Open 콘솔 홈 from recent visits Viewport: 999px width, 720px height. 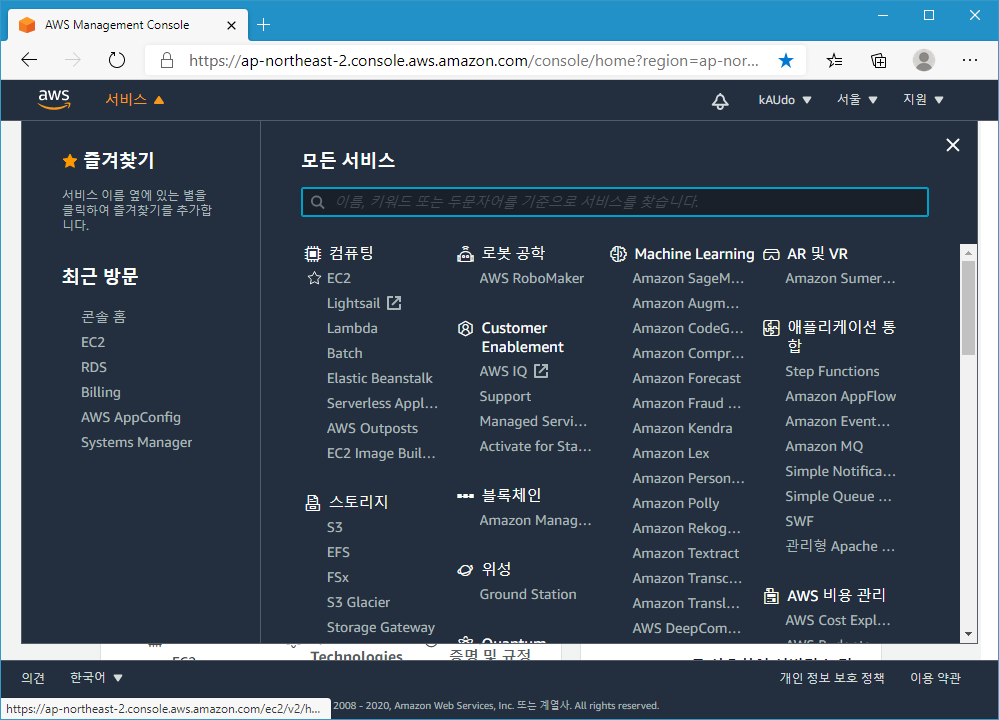(x=103, y=317)
